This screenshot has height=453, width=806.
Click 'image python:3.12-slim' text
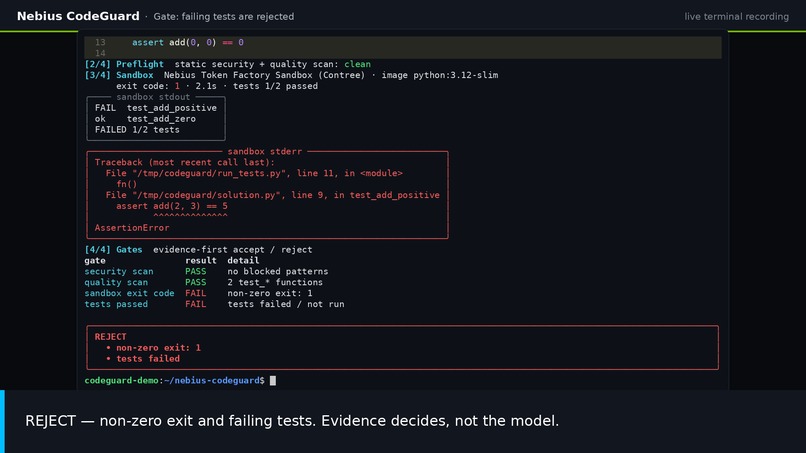(x=439, y=75)
